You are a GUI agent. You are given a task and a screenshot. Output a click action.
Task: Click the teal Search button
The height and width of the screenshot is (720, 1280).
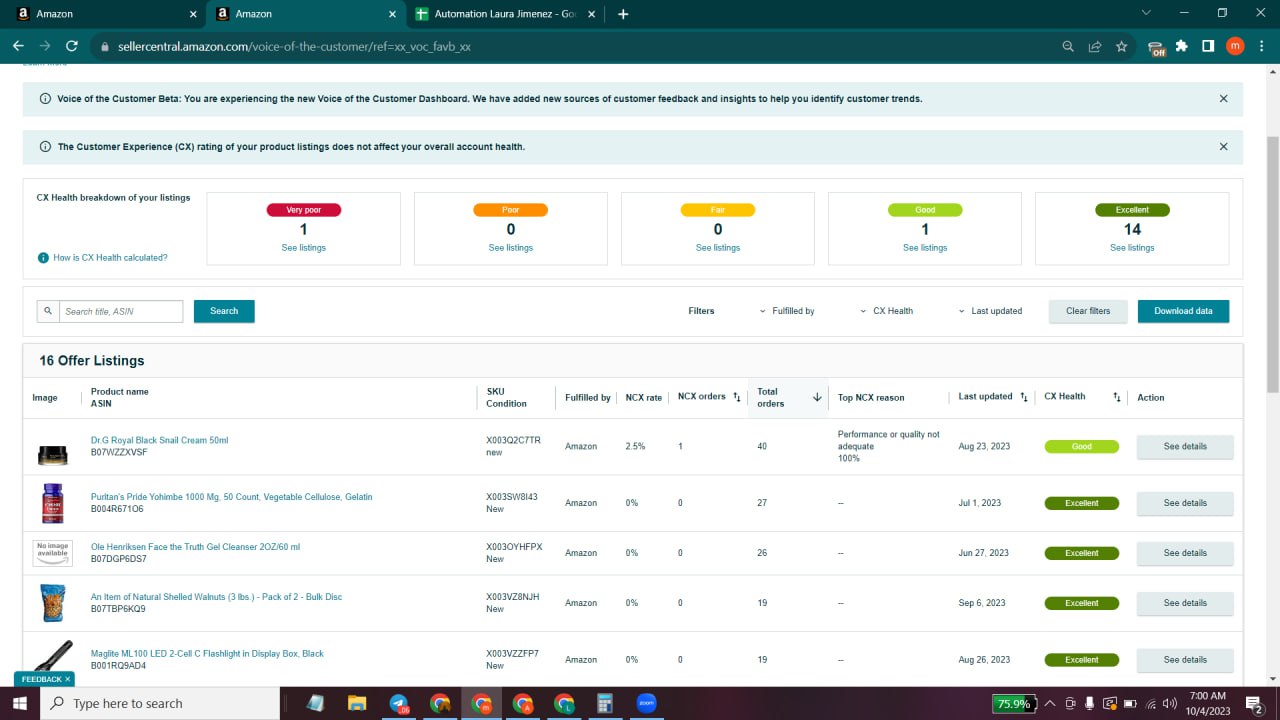[224, 311]
